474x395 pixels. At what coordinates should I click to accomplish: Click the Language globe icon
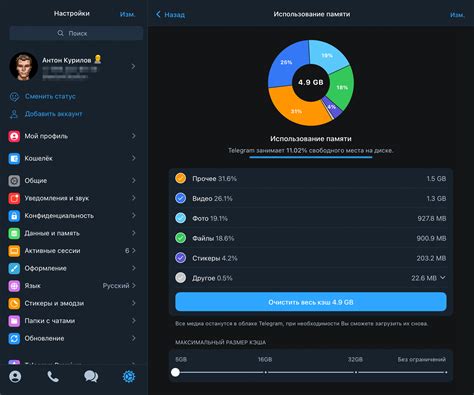(14, 286)
